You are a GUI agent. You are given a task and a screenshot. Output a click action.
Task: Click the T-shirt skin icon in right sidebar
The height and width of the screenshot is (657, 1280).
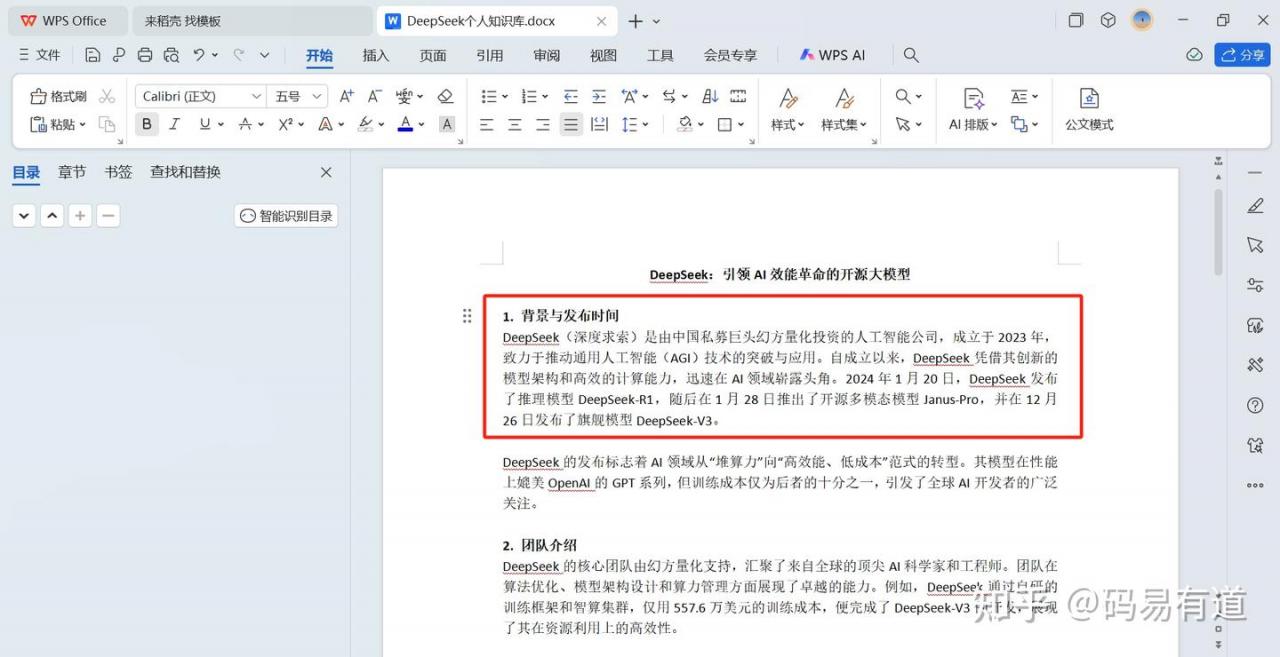pos(1256,445)
